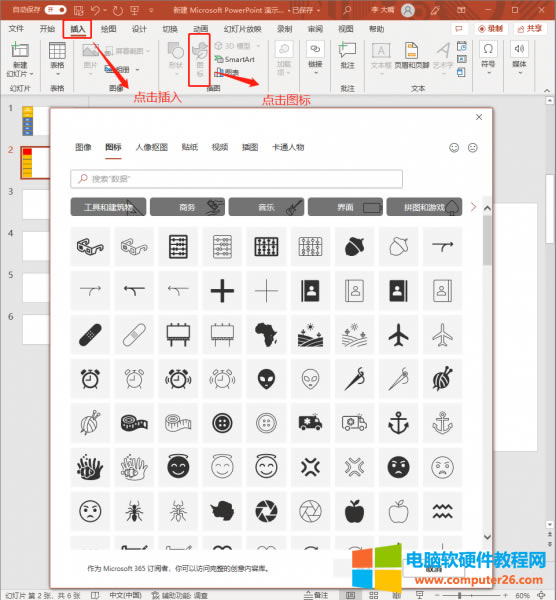Pick the filled apple icon

pos(354,511)
